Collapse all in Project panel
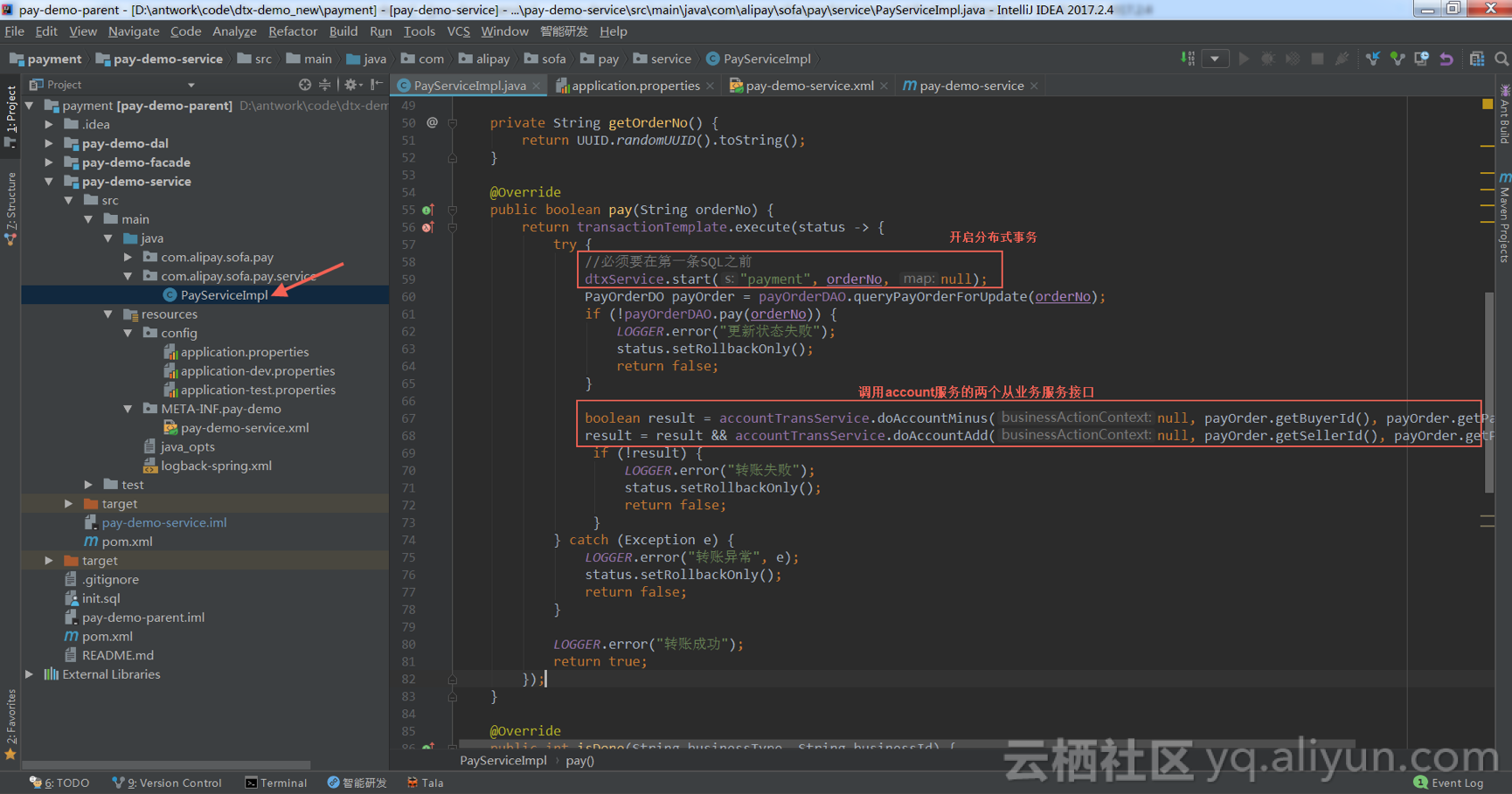The height and width of the screenshot is (794, 1512). (x=324, y=85)
